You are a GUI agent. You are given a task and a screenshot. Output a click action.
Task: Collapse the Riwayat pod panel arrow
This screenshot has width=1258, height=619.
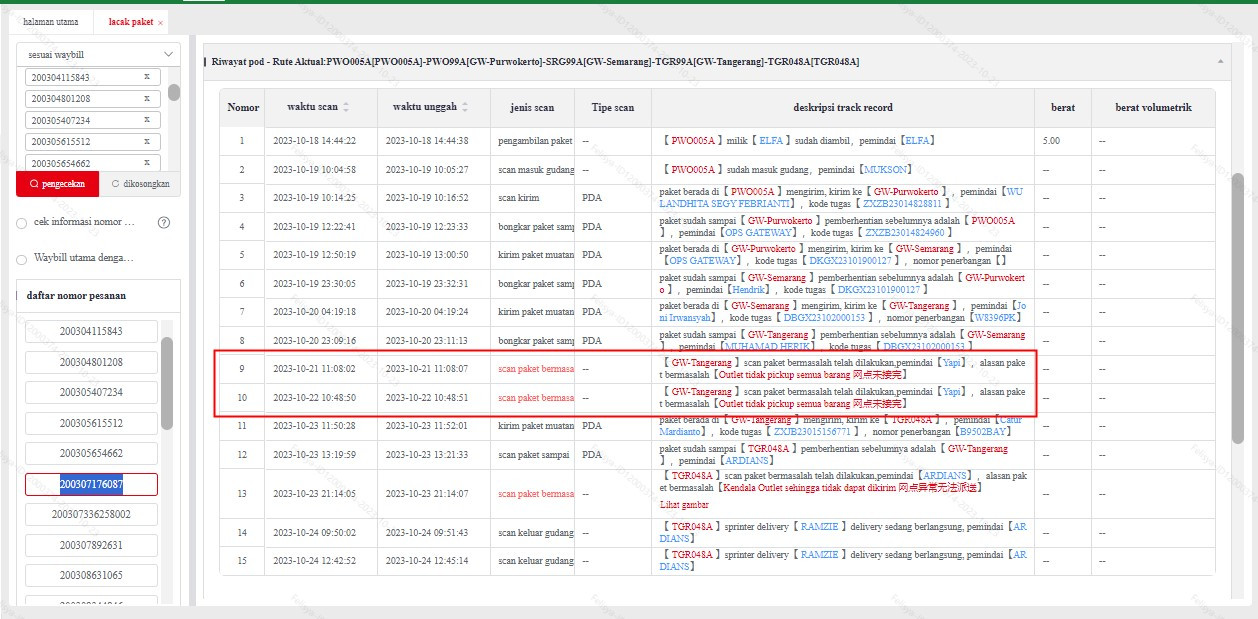pyautogui.click(x=1221, y=62)
